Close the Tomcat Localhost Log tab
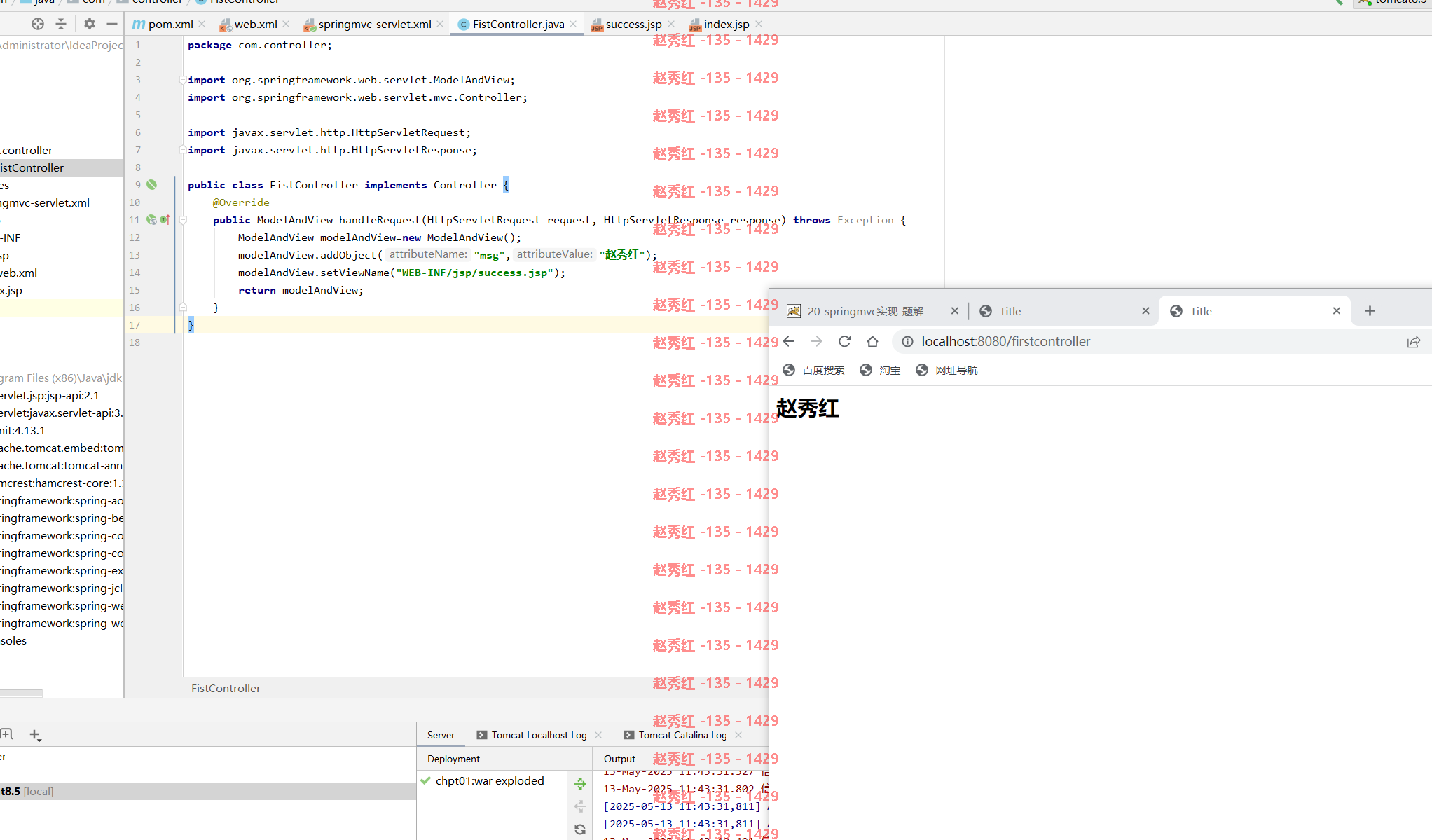The height and width of the screenshot is (840, 1432). tap(598, 735)
